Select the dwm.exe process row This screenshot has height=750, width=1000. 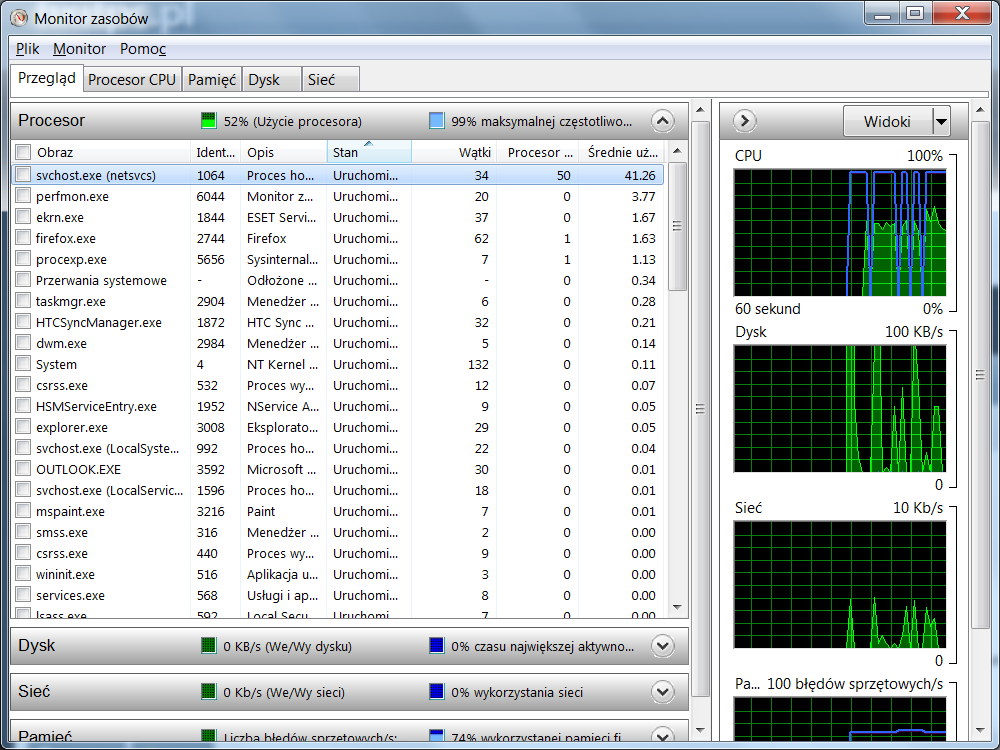(338, 343)
